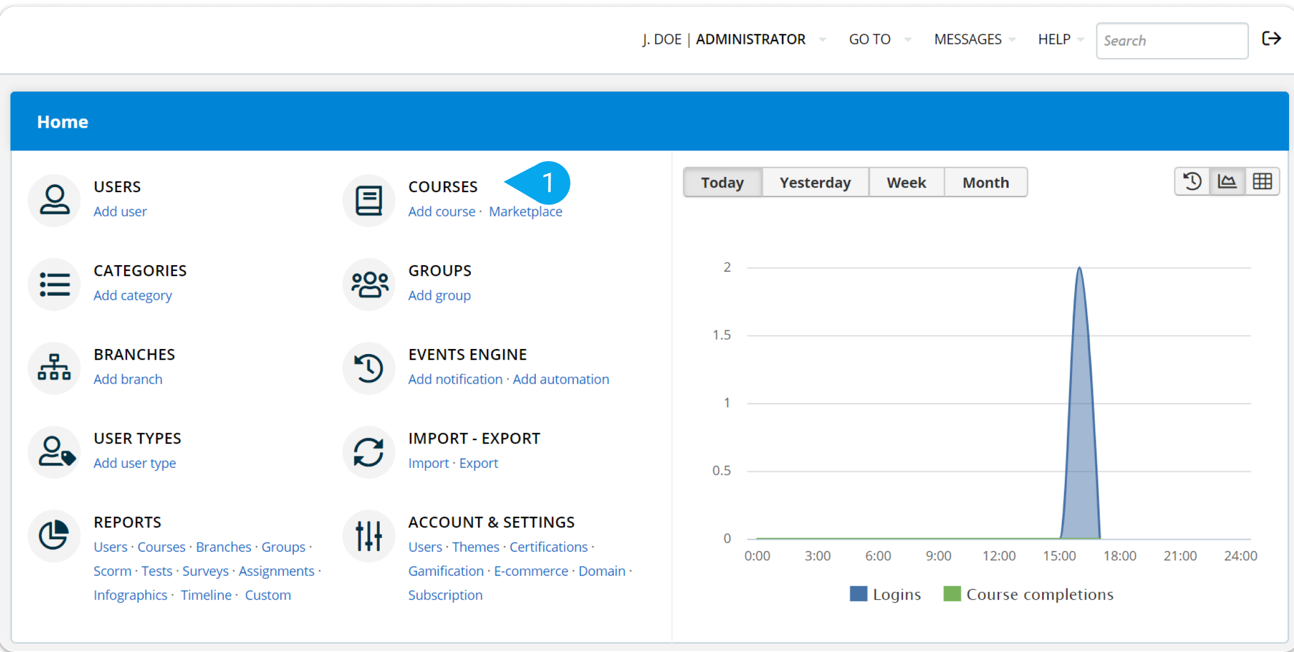1294x652 pixels.
Task: Click the GROUPS section heading
Action: coord(440,271)
